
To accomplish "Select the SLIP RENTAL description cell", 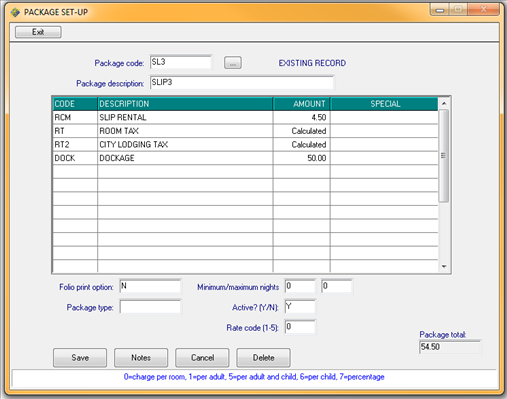I will 185,118.
